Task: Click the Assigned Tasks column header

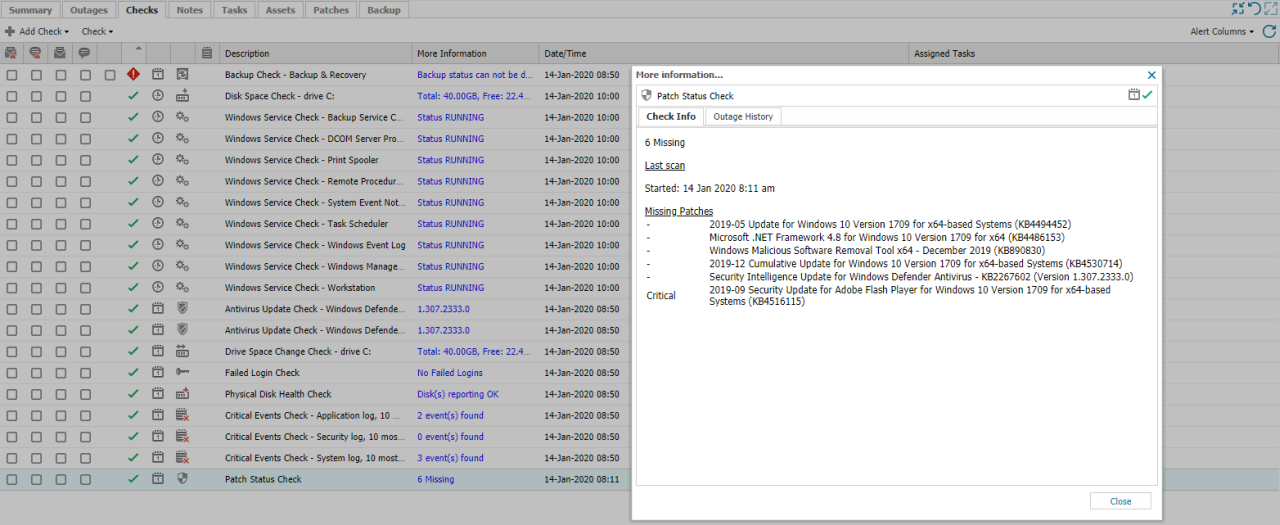Action: tap(1094, 53)
